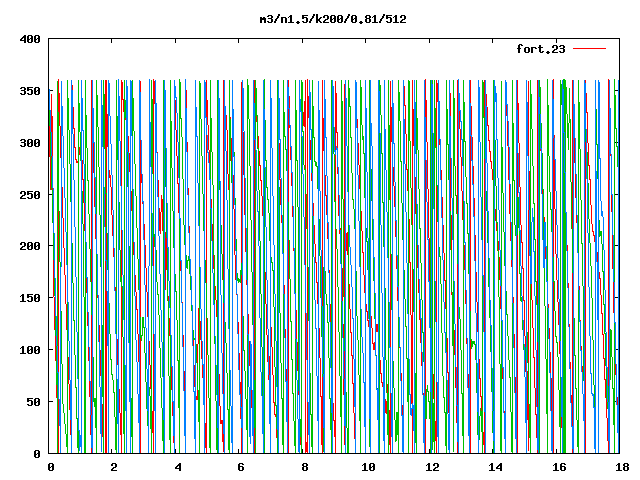640x480 pixels.
Task: Click the x-axis label 6
Action: pos(241,467)
